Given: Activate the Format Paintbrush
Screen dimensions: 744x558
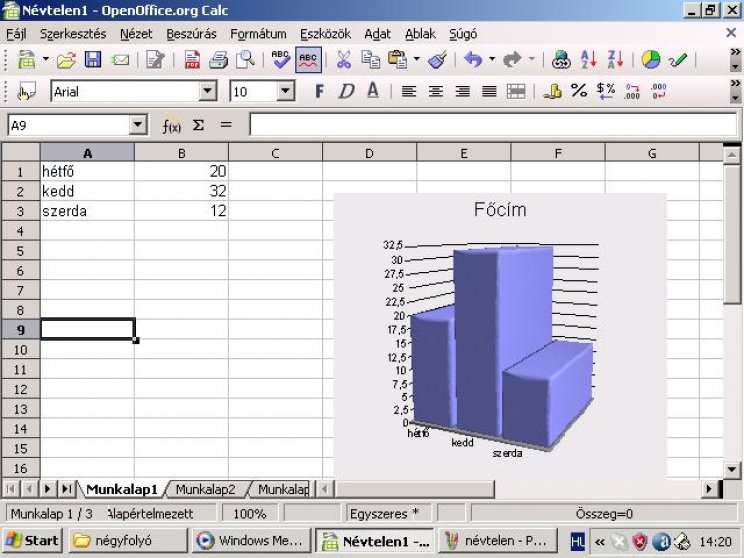Looking at the screenshot, I should (437, 60).
